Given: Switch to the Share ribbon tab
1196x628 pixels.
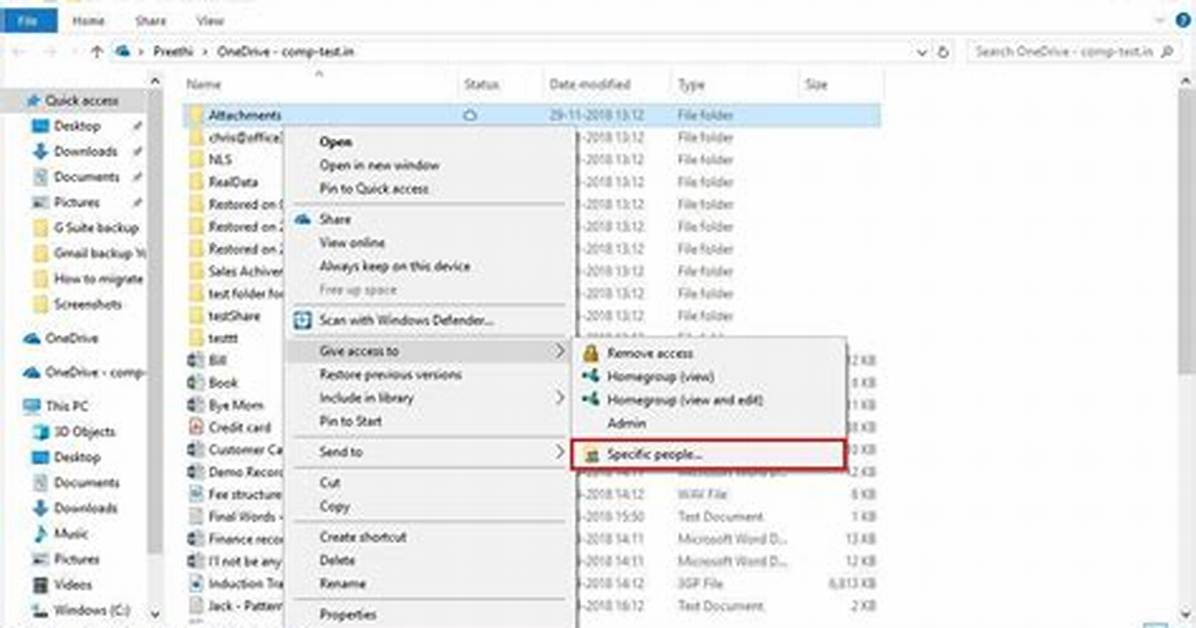Looking at the screenshot, I should coord(150,21).
